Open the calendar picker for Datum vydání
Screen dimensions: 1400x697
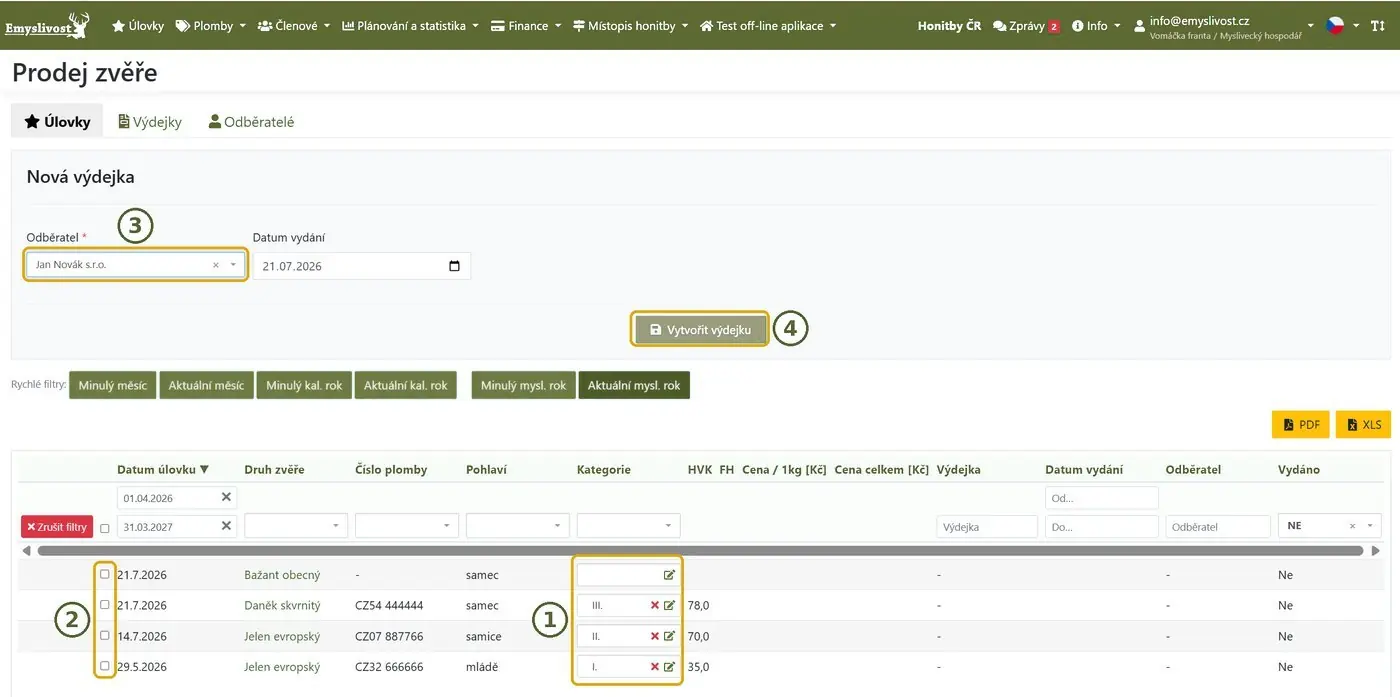455,266
